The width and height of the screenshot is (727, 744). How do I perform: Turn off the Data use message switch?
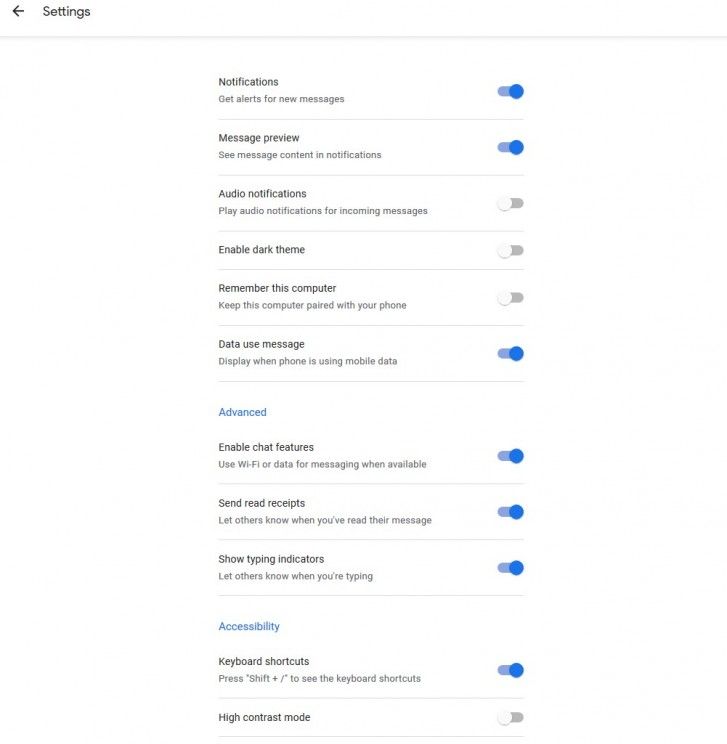[510, 353]
